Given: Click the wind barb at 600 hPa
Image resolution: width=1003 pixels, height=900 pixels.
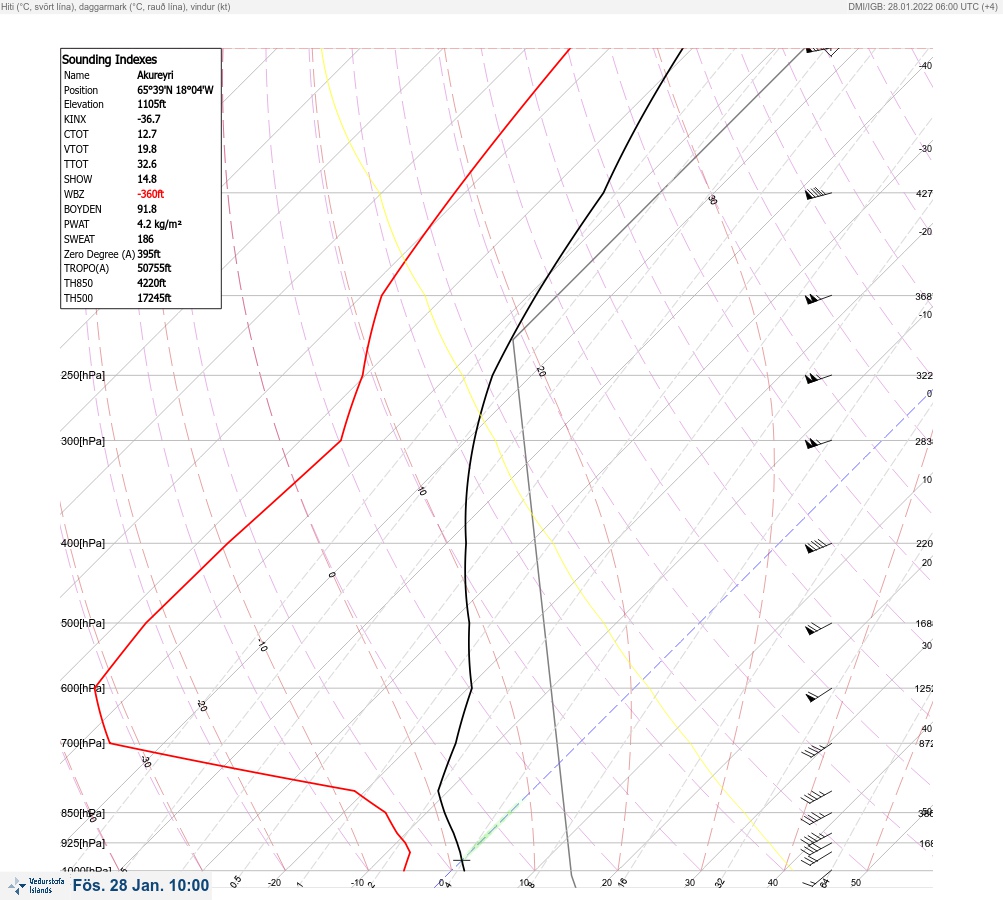Looking at the screenshot, I should coord(818,695).
